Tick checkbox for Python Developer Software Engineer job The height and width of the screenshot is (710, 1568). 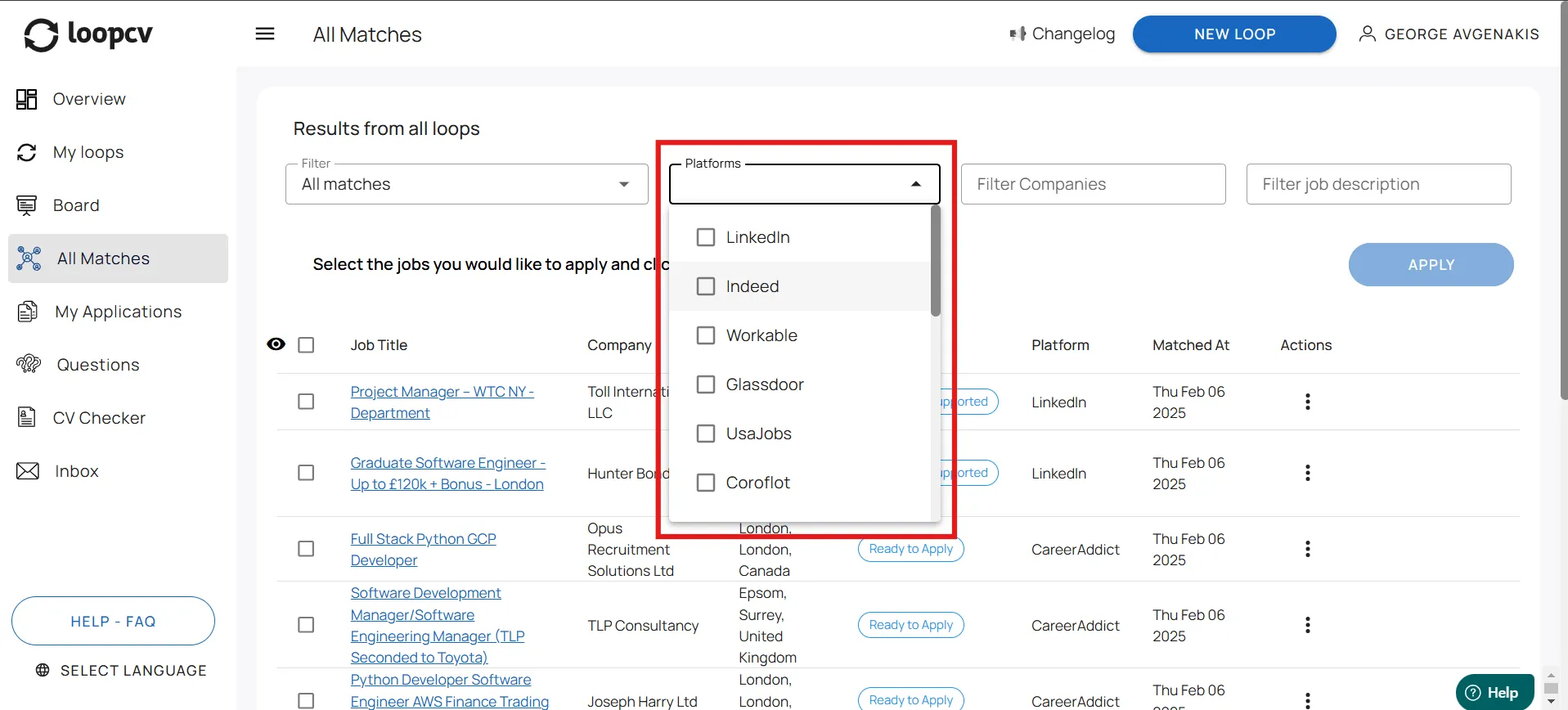pyautogui.click(x=306, y=701)
